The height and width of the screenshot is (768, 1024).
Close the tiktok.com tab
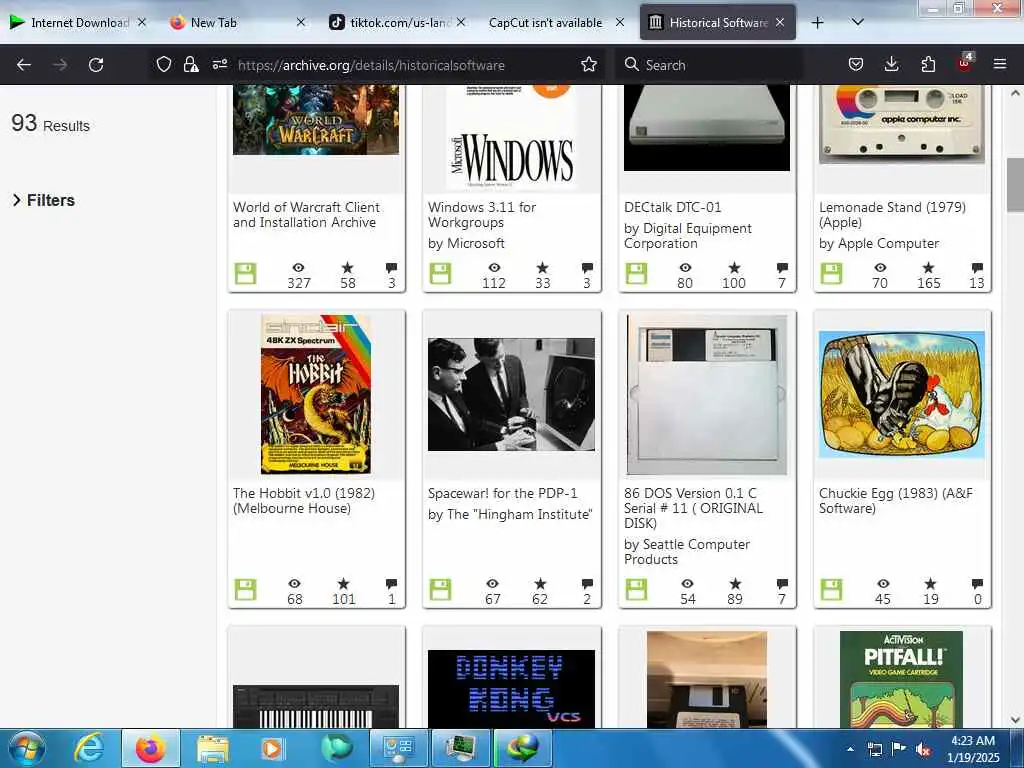[x=461, y=22]
